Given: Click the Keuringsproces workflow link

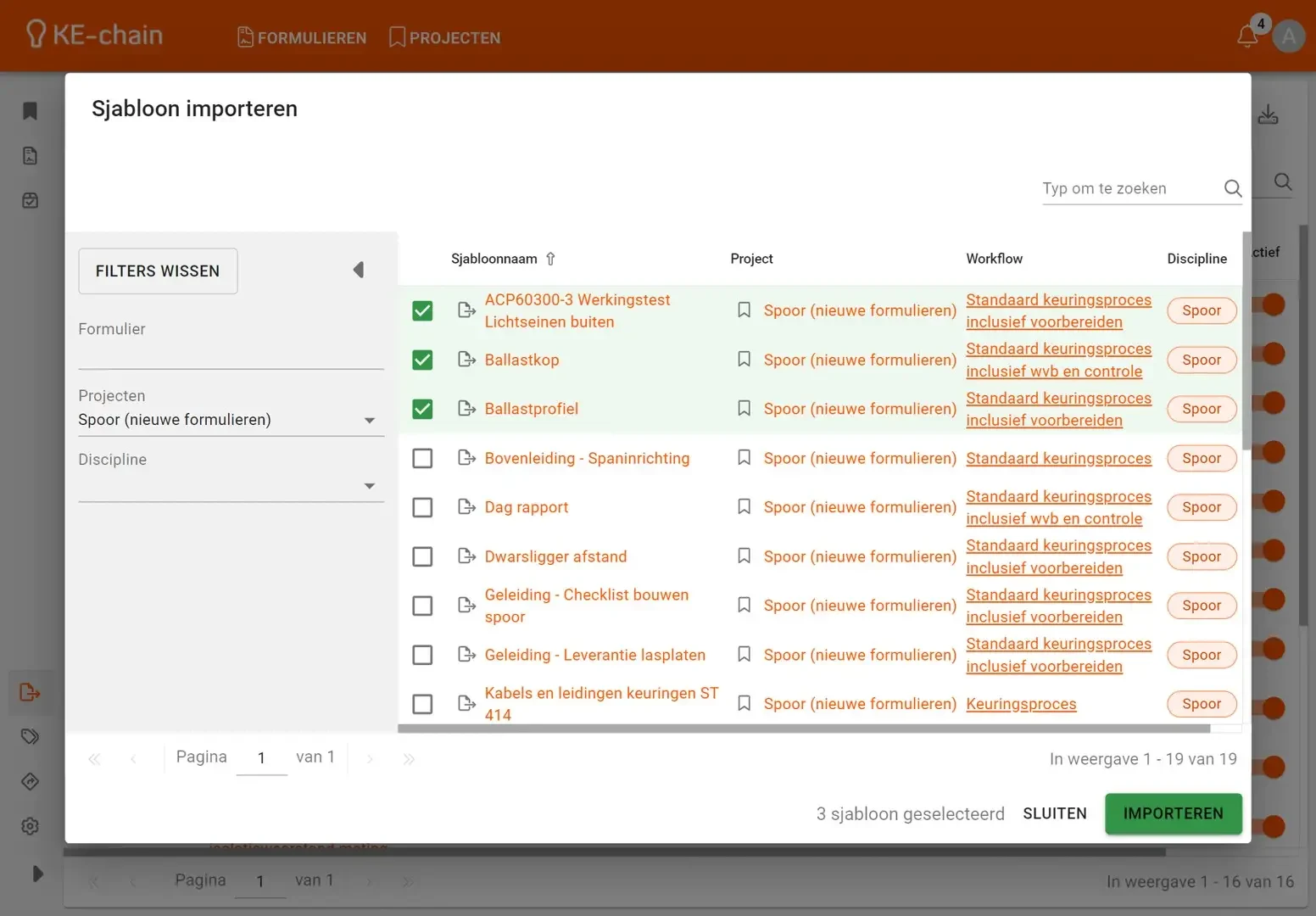Looking at the screenshot, I should point(1021,704).
